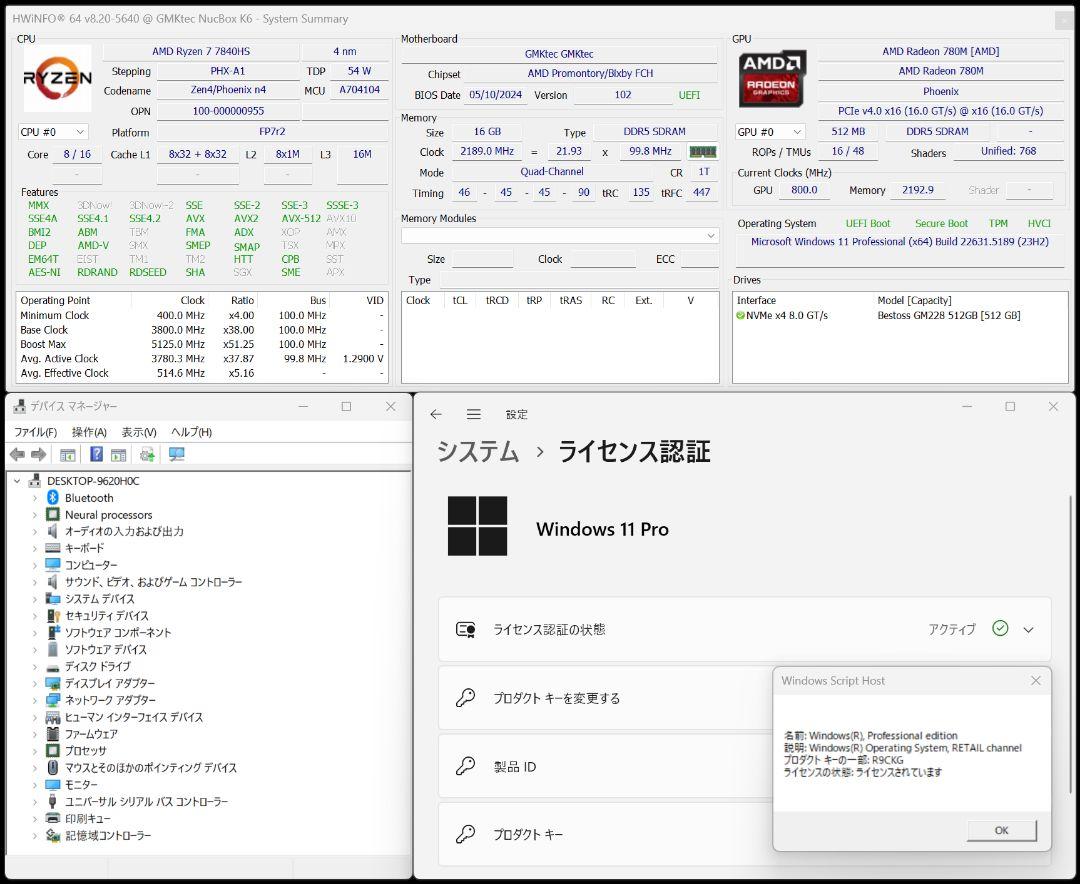Viewport: 1080px width, 884px height.
Task: Open the GPU #0 selector dropdown
Action: click(x=770, y=132)
